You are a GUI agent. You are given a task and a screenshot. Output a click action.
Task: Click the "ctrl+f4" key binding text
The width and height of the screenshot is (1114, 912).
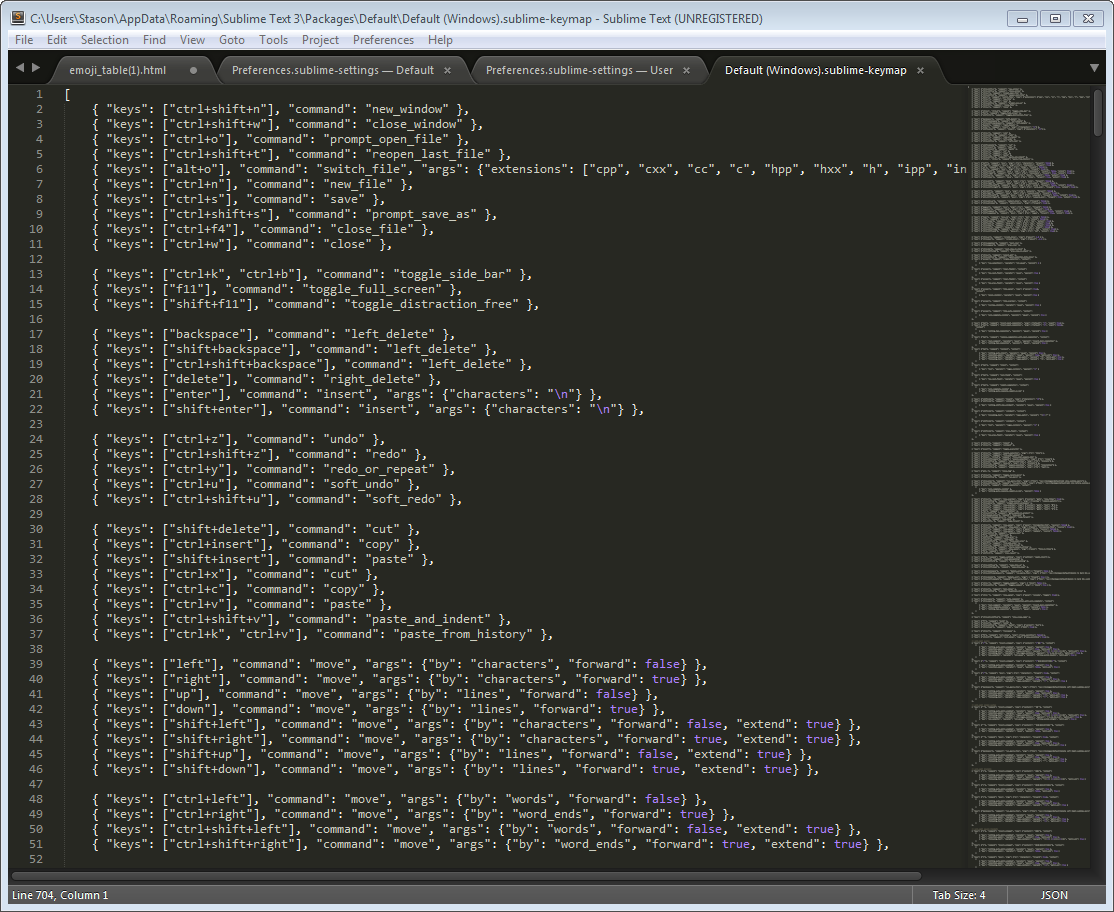(x=200, y=229)
